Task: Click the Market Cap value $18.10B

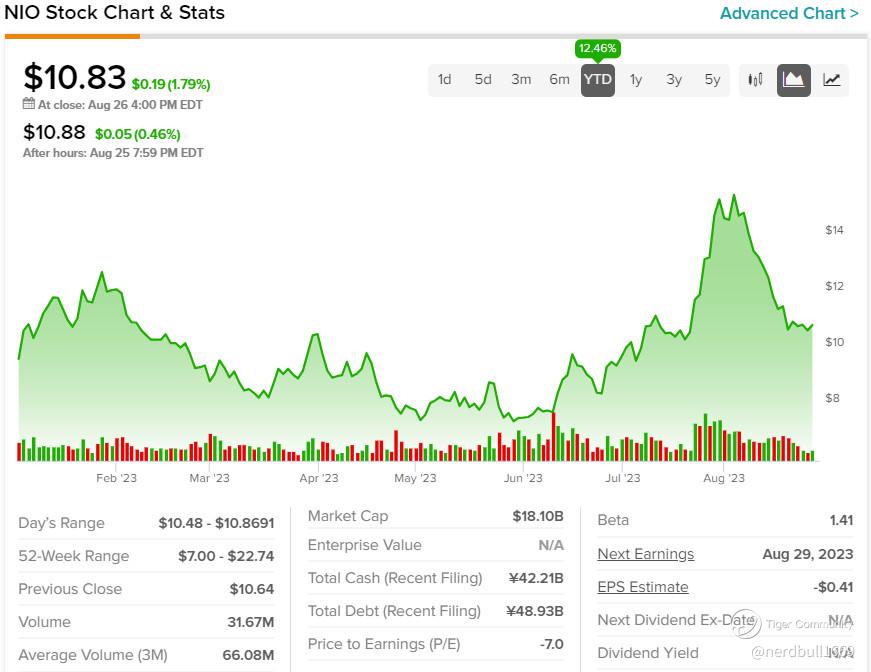Action: [538, 516]
